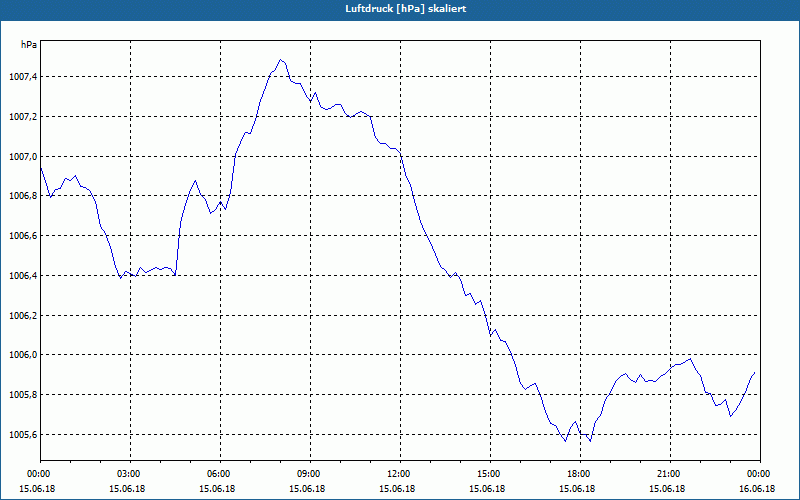Click the 15.06.18 date under 18:00
This screenshot has height=500, width=800.
pyautogui.click(x=577, y=489)
